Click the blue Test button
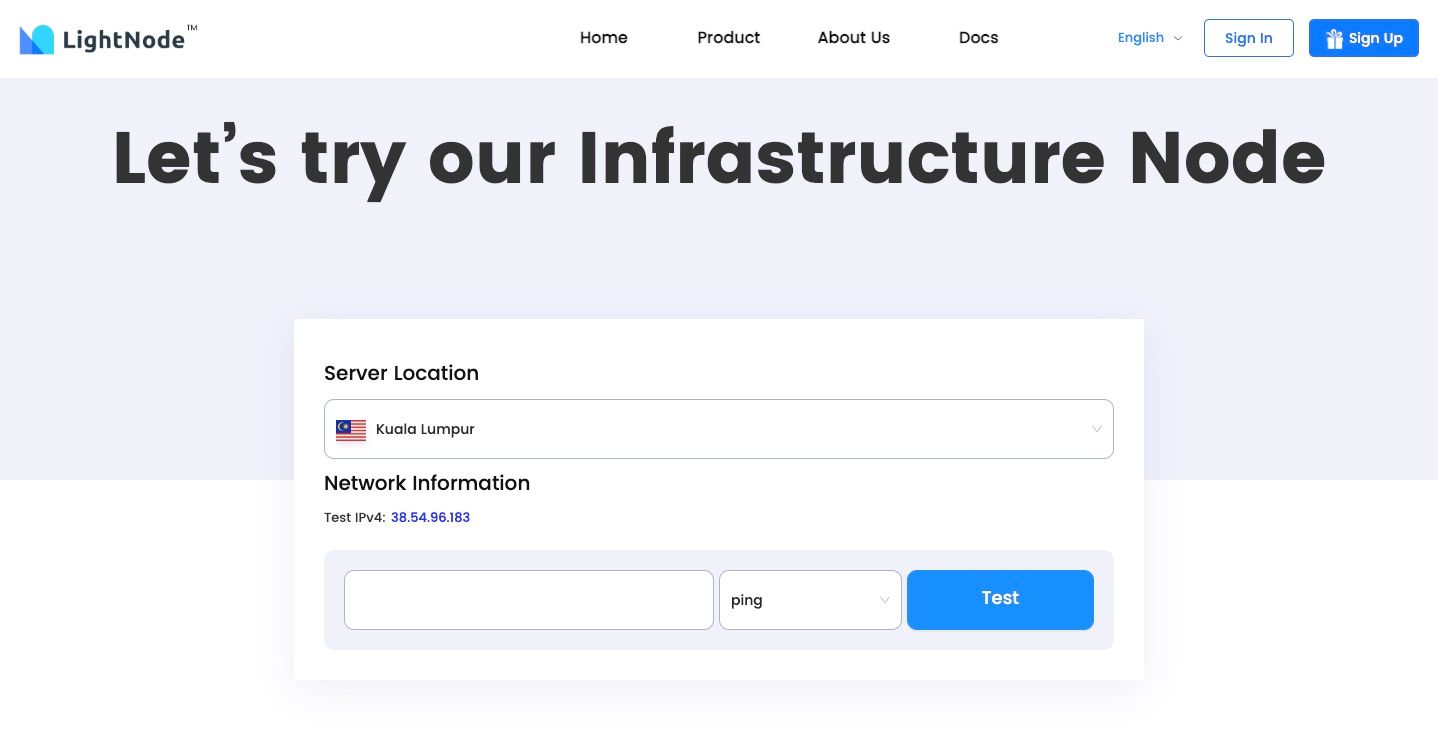The image size is (1438, 737). click(1000, 598)
